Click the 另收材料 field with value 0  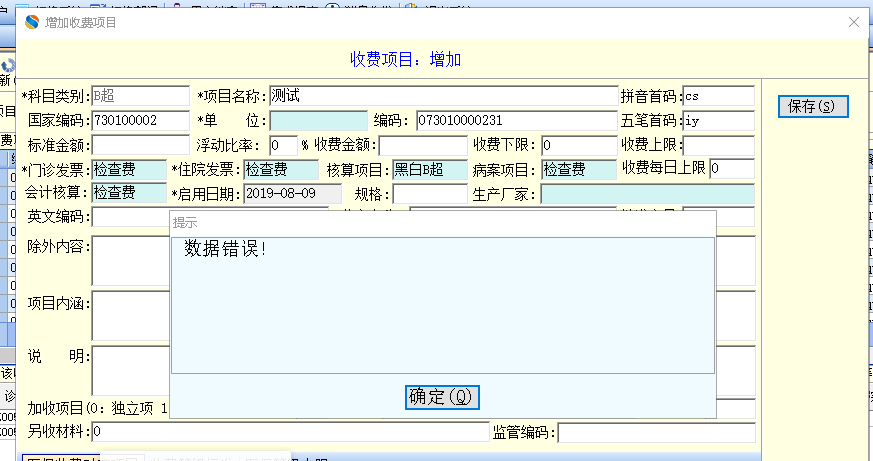[290, 432]
